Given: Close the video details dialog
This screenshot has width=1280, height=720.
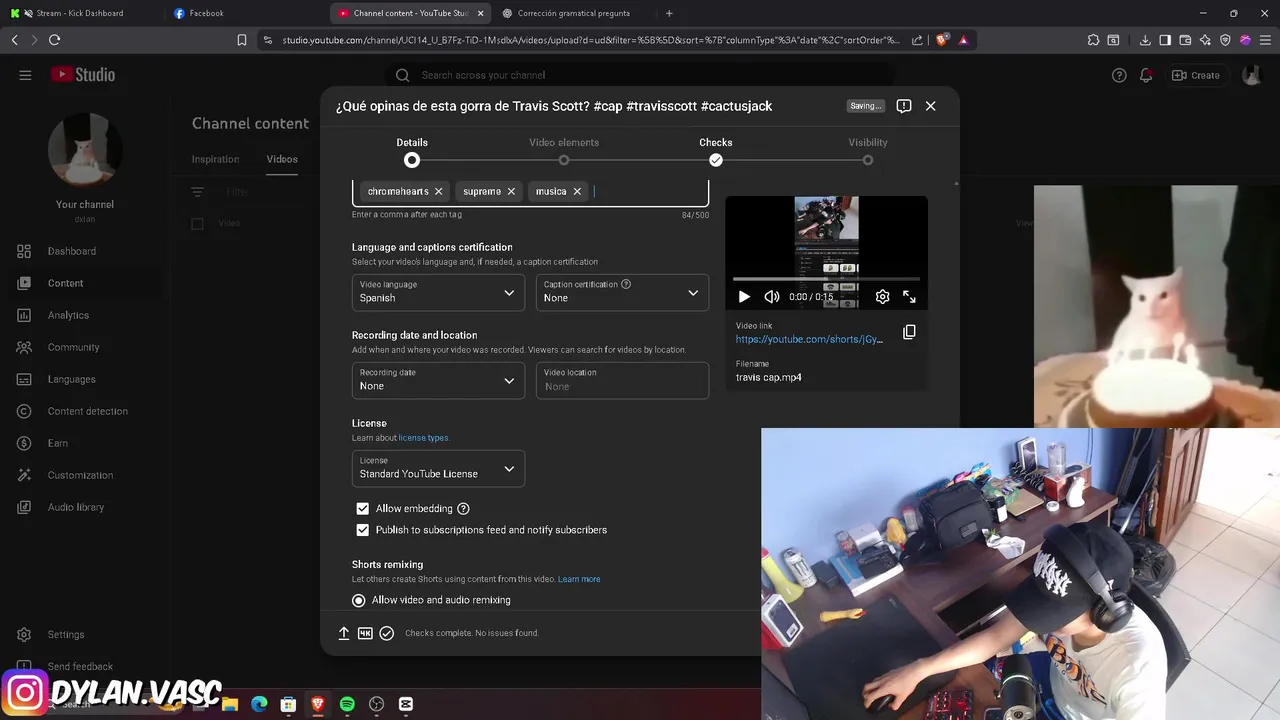Looking at the screenshot, I should coord(930,106).
